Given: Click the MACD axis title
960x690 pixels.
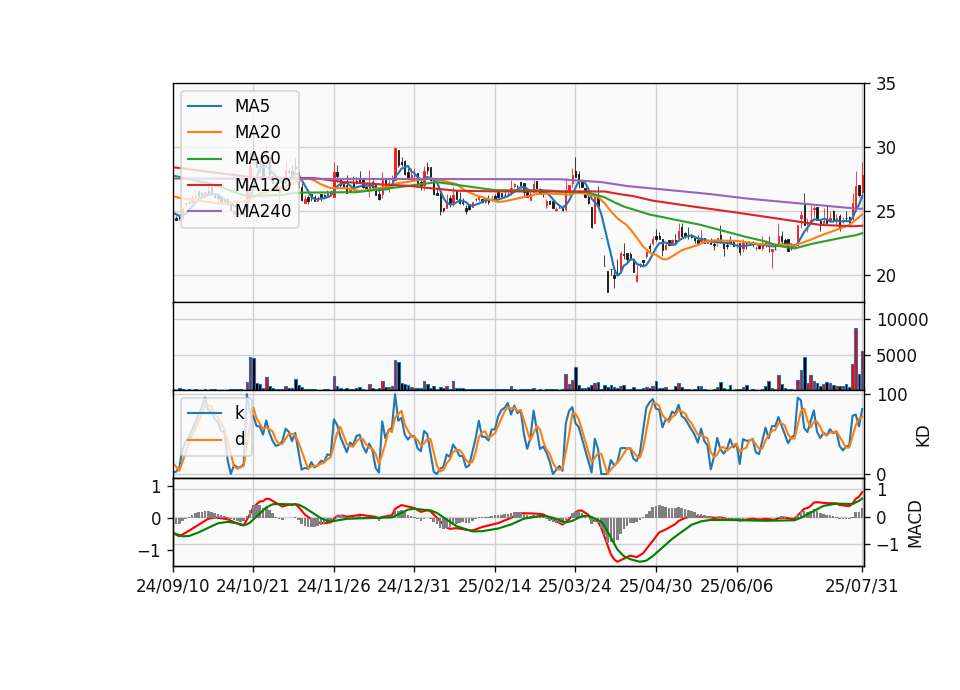Looking at the screenshot, I should coord(915,524).
